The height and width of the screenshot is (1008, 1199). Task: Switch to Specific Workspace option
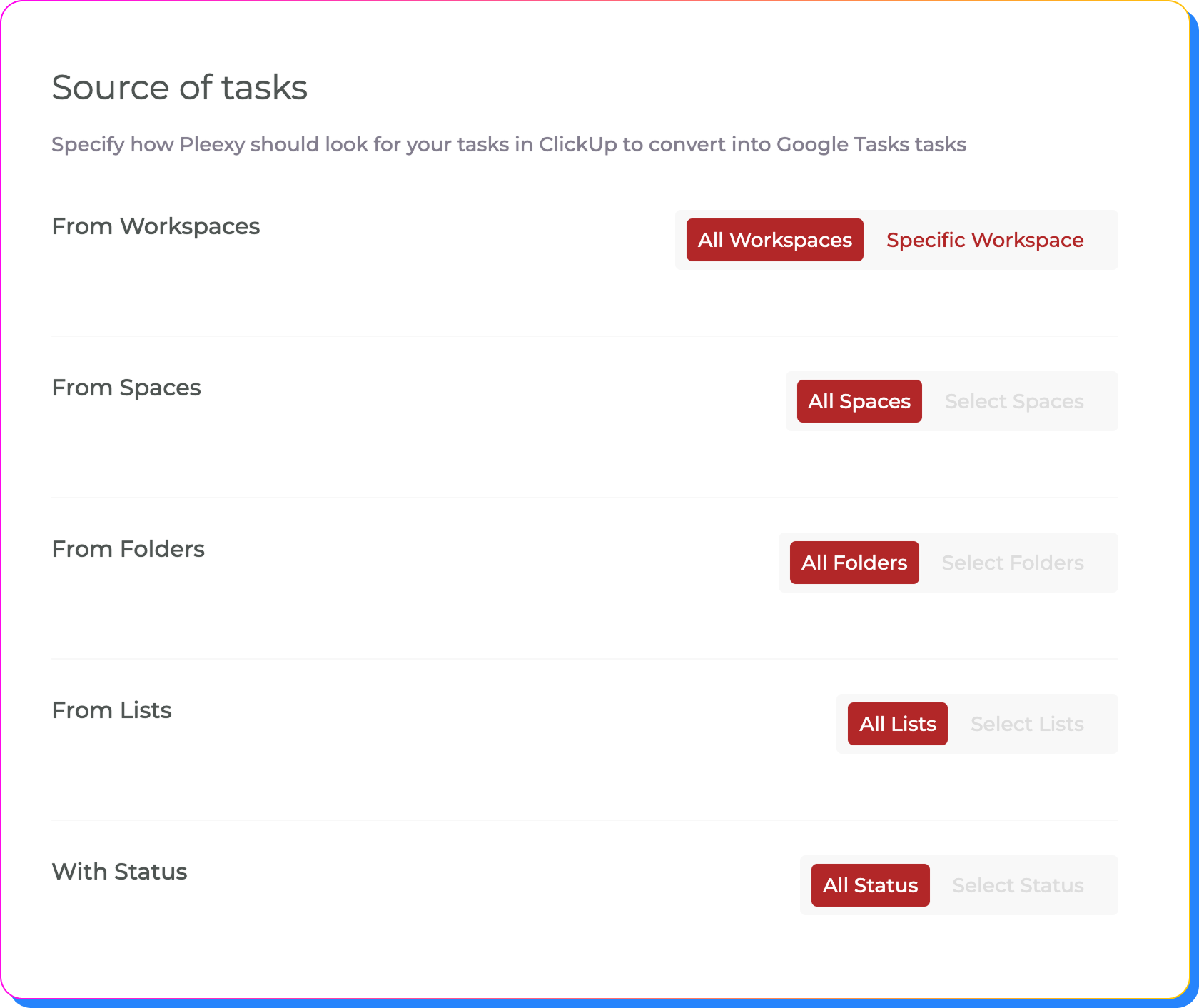(985, 240)
